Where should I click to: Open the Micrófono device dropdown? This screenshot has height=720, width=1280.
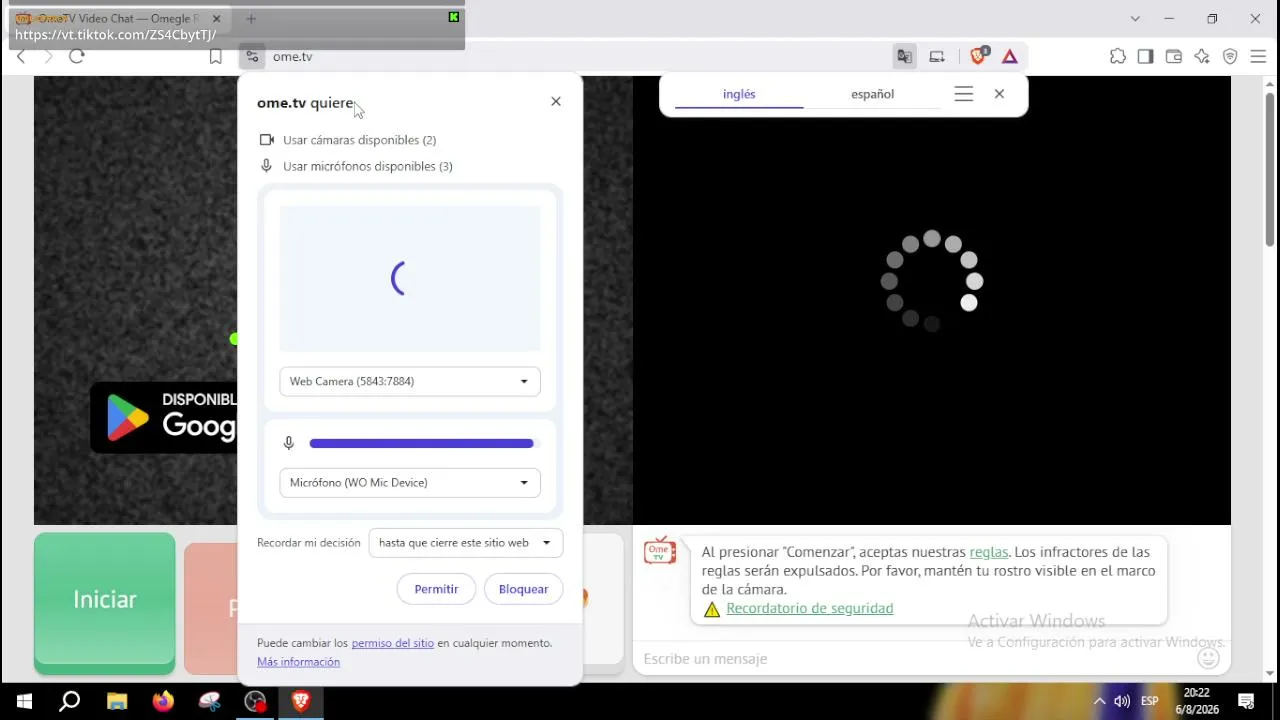[x=410, y=482]
